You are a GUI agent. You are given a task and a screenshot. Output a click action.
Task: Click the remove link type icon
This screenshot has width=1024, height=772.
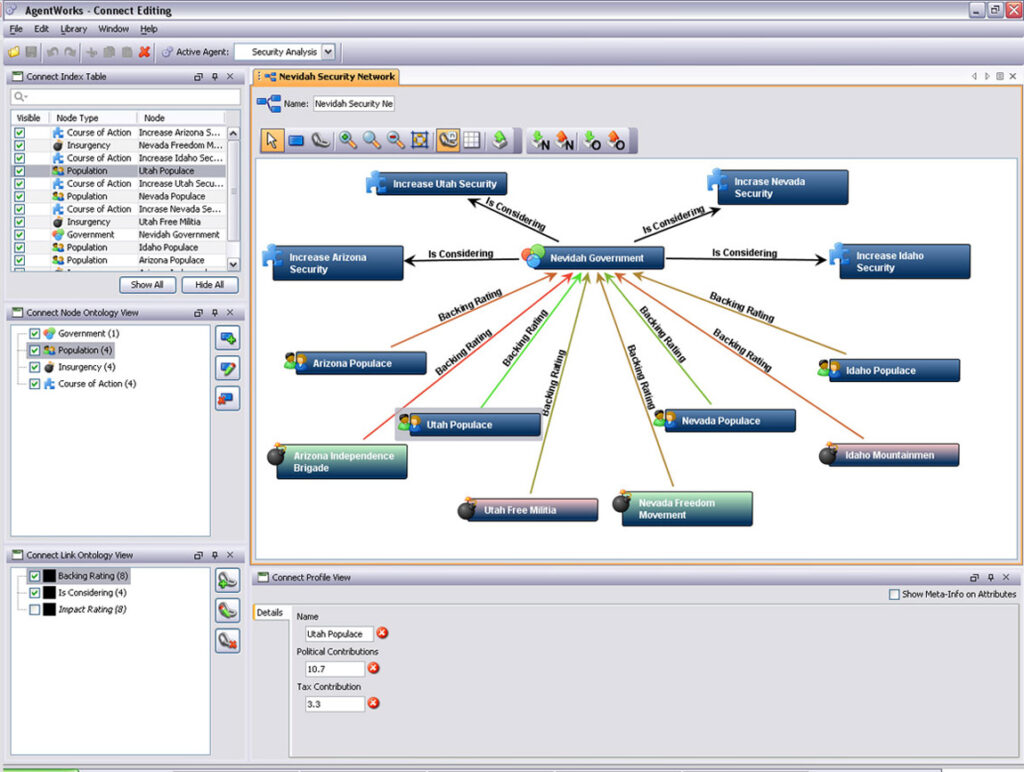227,641
